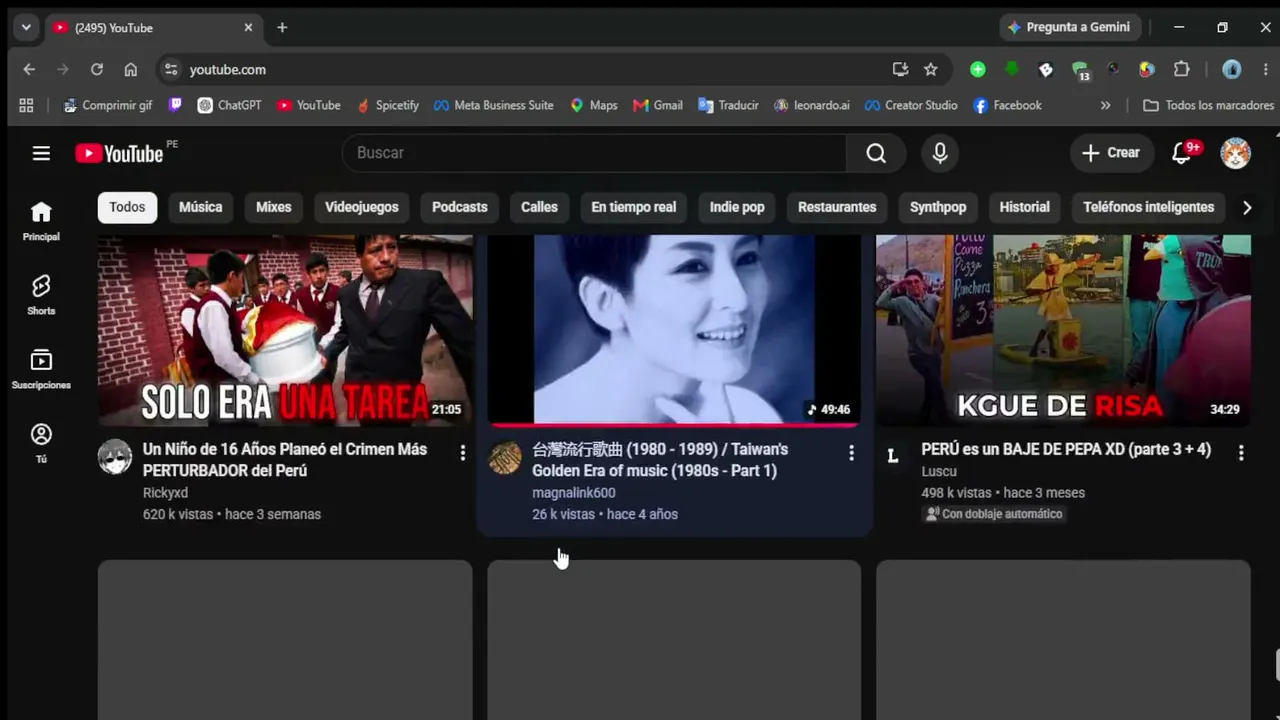The height and width of the screenshot is (720, 1280).
Task: Click the magnifying glass search button
Action: coord(876,153)
